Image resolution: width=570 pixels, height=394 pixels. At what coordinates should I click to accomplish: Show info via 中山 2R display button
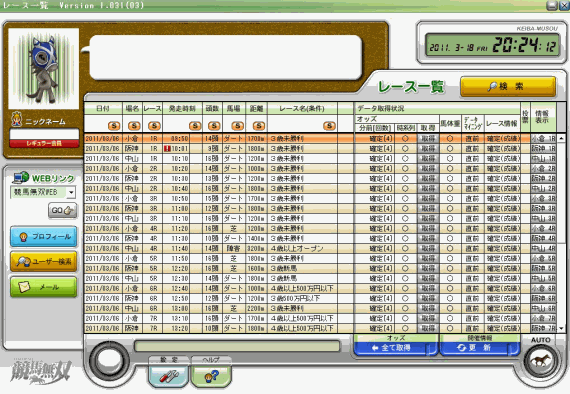(543, 188)
